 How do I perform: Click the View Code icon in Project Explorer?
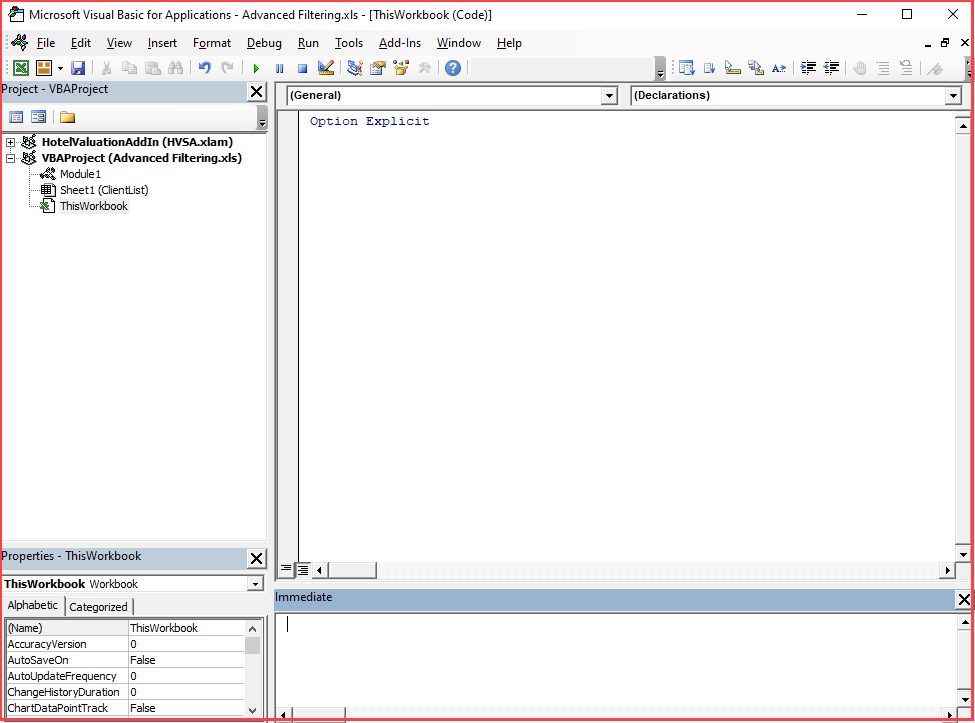click(18, 117)
